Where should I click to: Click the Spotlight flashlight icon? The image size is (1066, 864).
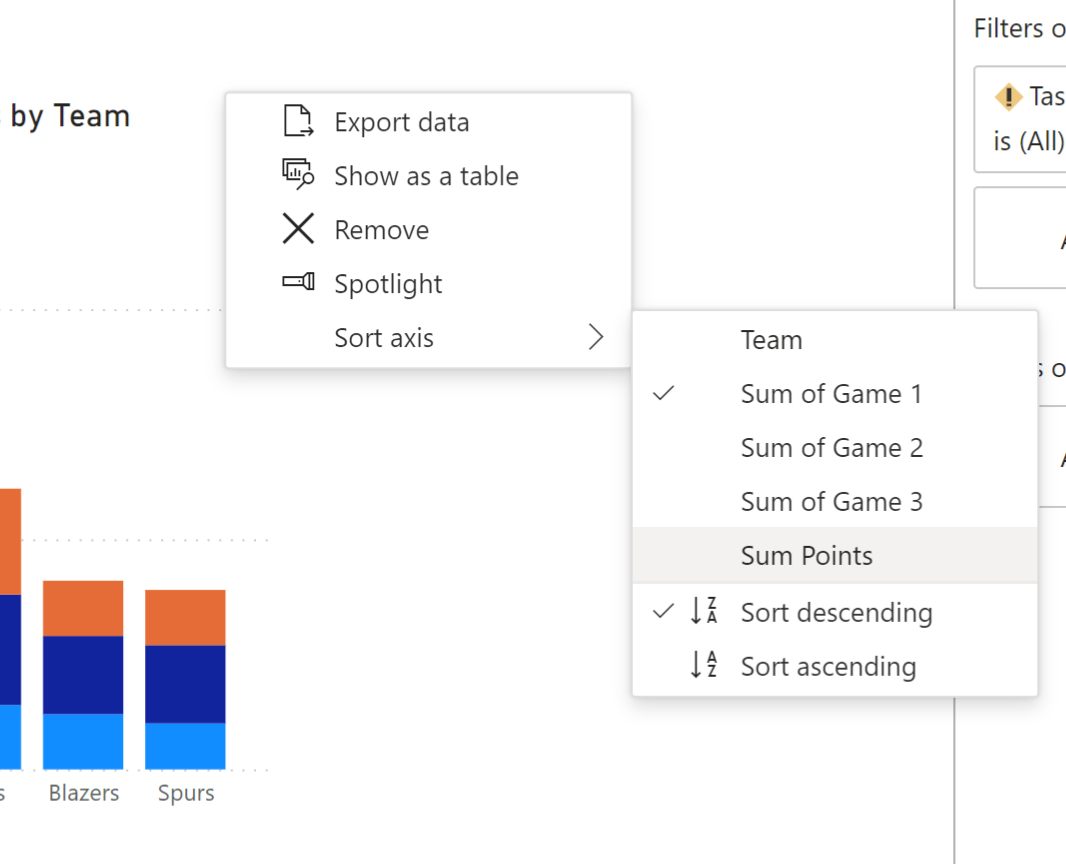tap(298, 282)
